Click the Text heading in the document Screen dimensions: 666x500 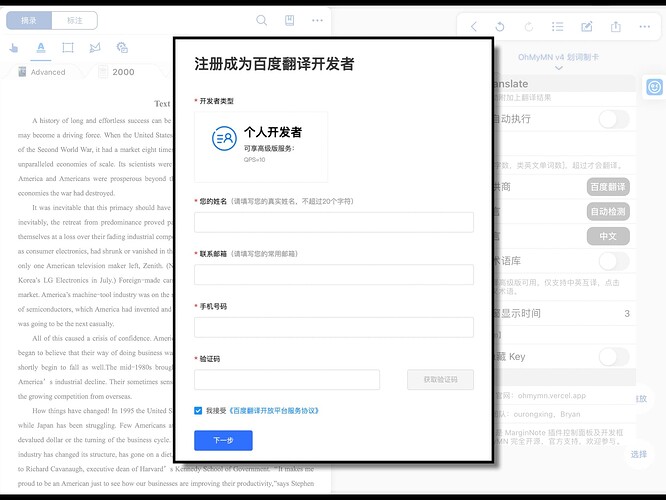[x=162, y=104]
